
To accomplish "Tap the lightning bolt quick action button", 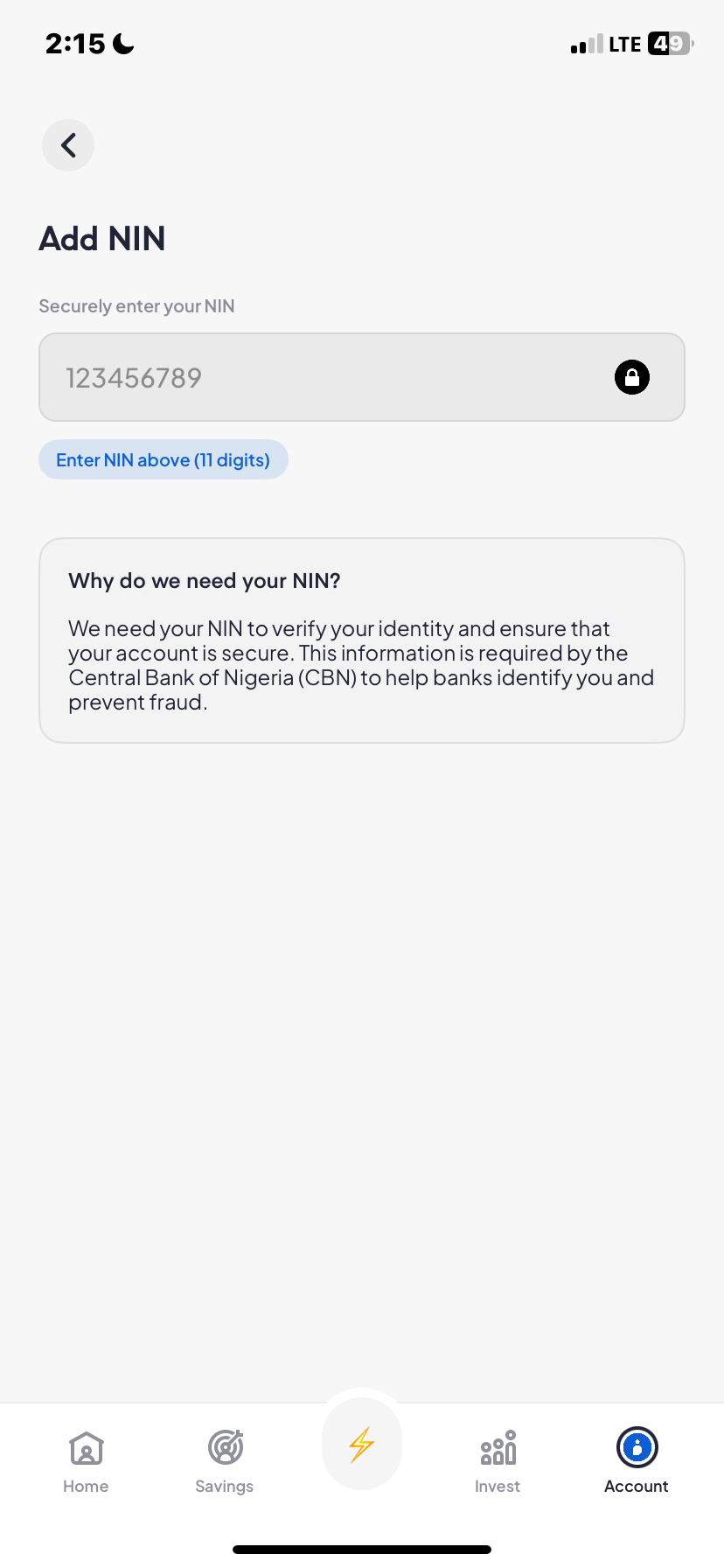I will click(x=362, y=1445).
